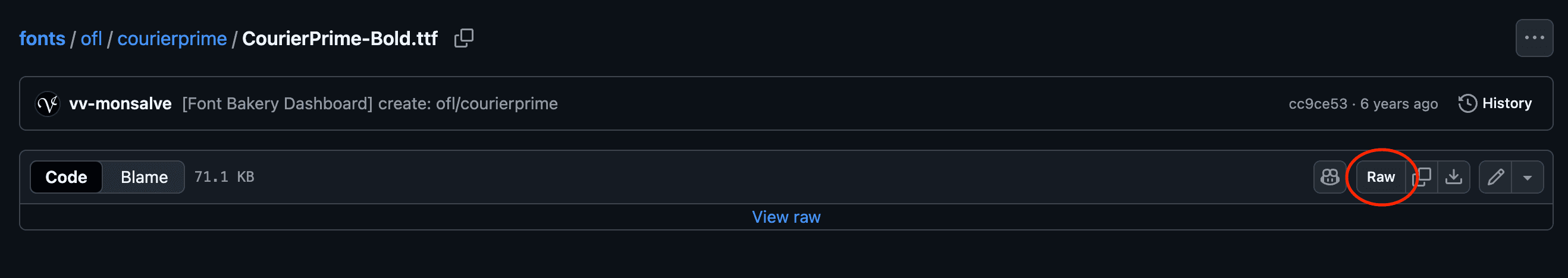Open the courierprime folder breadcrumb

(x=172, y=39)
